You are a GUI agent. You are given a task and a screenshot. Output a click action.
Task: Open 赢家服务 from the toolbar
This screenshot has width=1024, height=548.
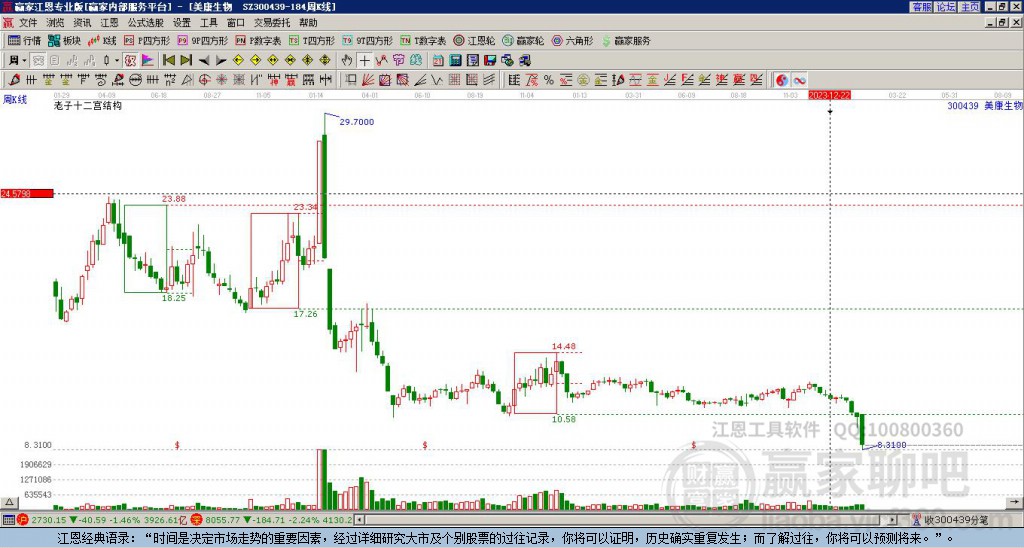tap(626, 40)
